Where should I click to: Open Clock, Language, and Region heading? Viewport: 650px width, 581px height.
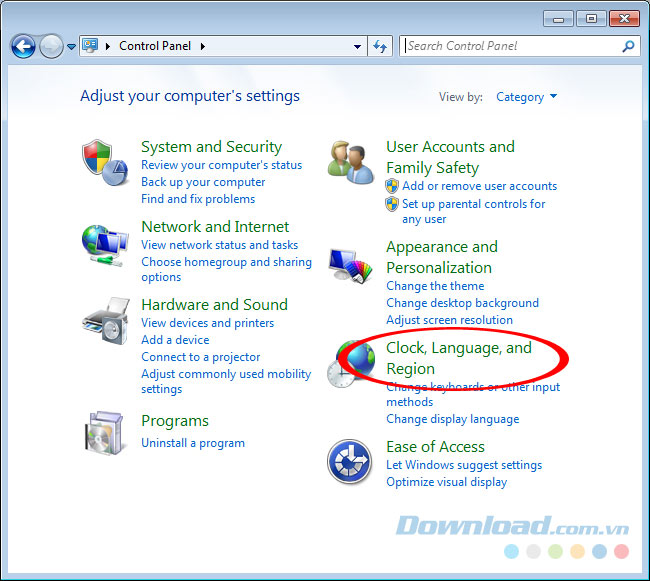(x=459, y=358)
